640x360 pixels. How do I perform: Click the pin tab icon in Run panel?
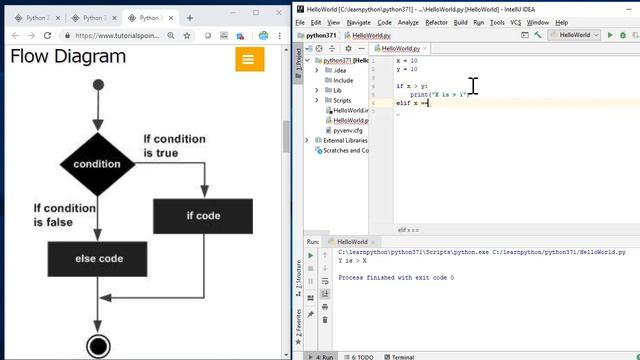click(x=311, y=314)
